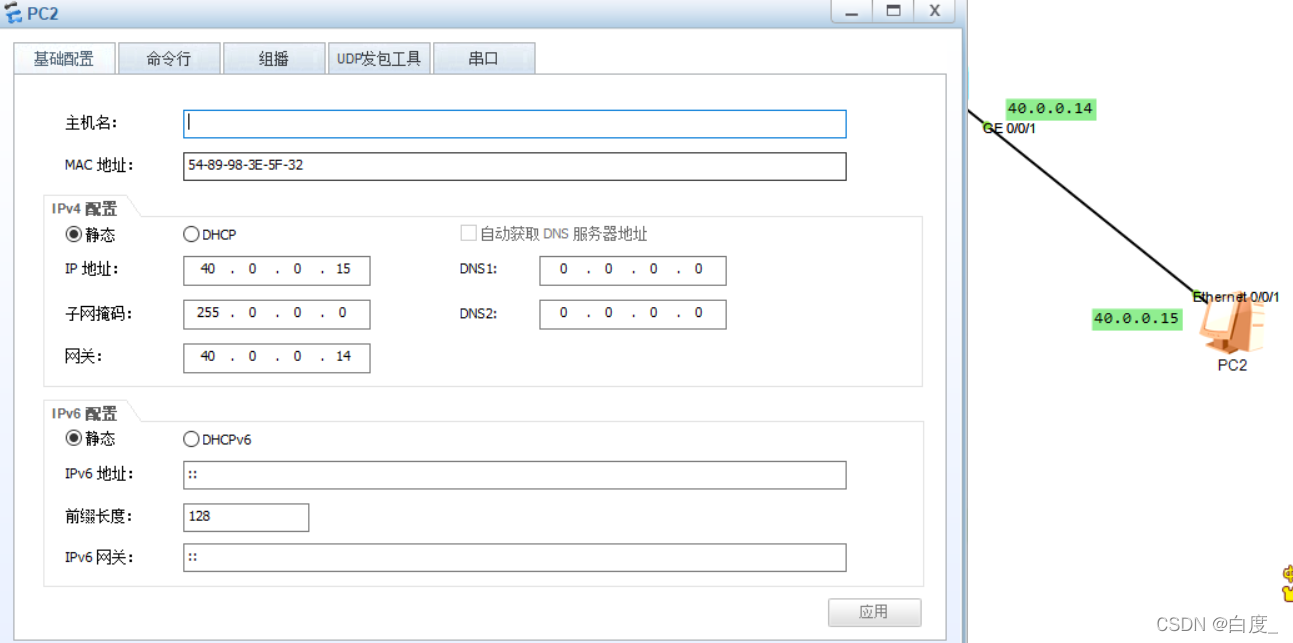Click the MAC 地址 field
The height and width of the screenshot is (643, 1293).
515,166
